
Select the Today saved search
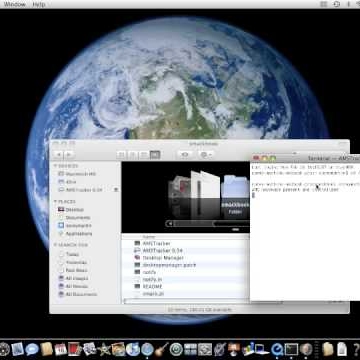coord(69,254)
